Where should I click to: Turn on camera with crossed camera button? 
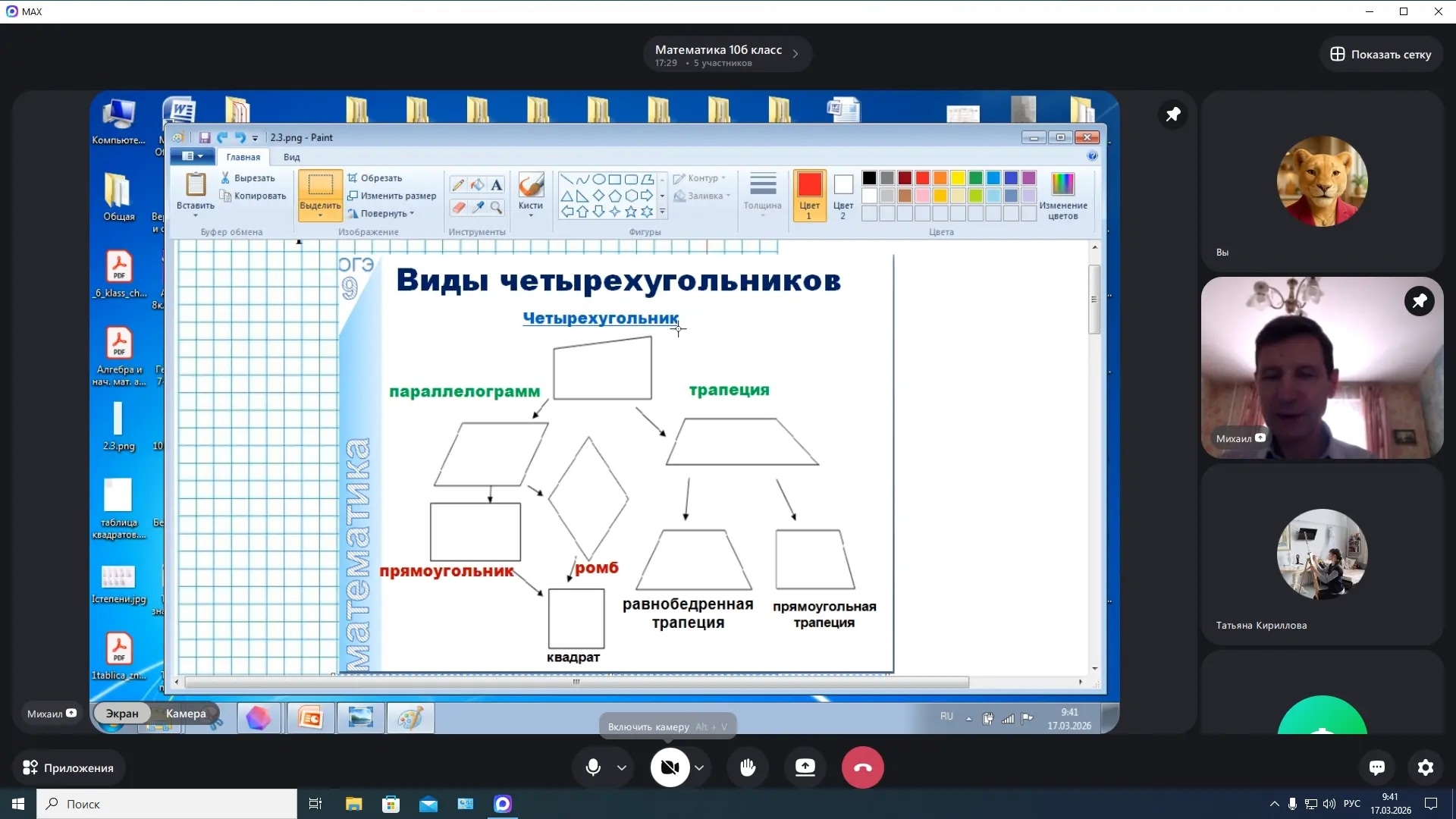670,767
